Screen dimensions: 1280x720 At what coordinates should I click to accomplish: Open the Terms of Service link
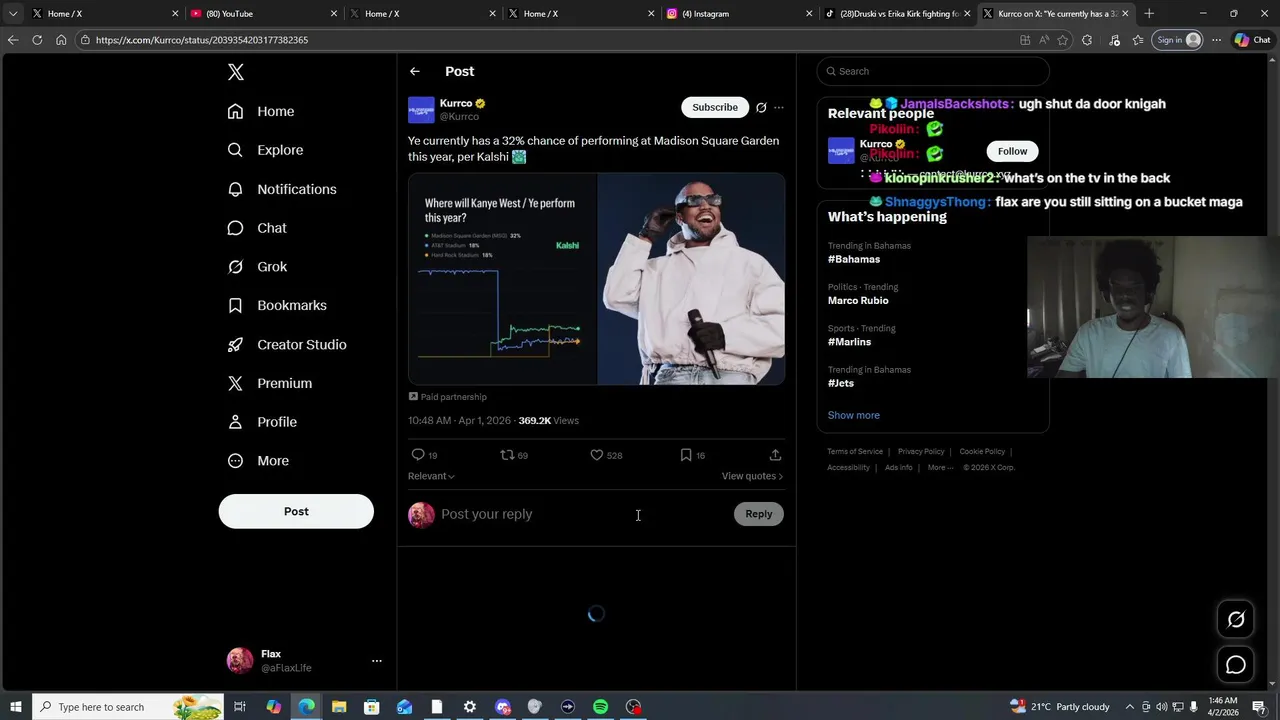click(x=855, y=452)
